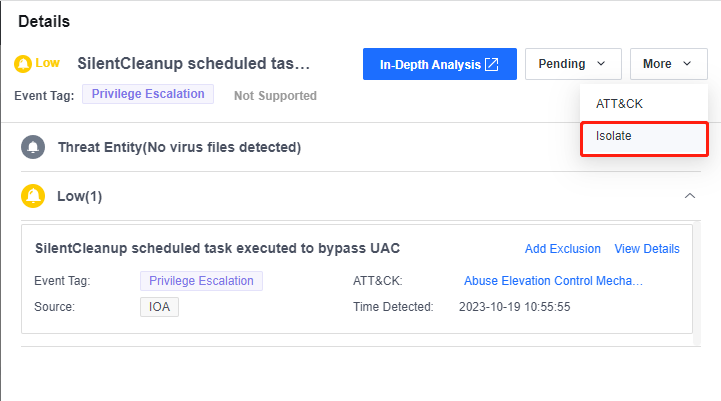
Task: Click the gray Threat Entity bell icon
Action: 33,147
